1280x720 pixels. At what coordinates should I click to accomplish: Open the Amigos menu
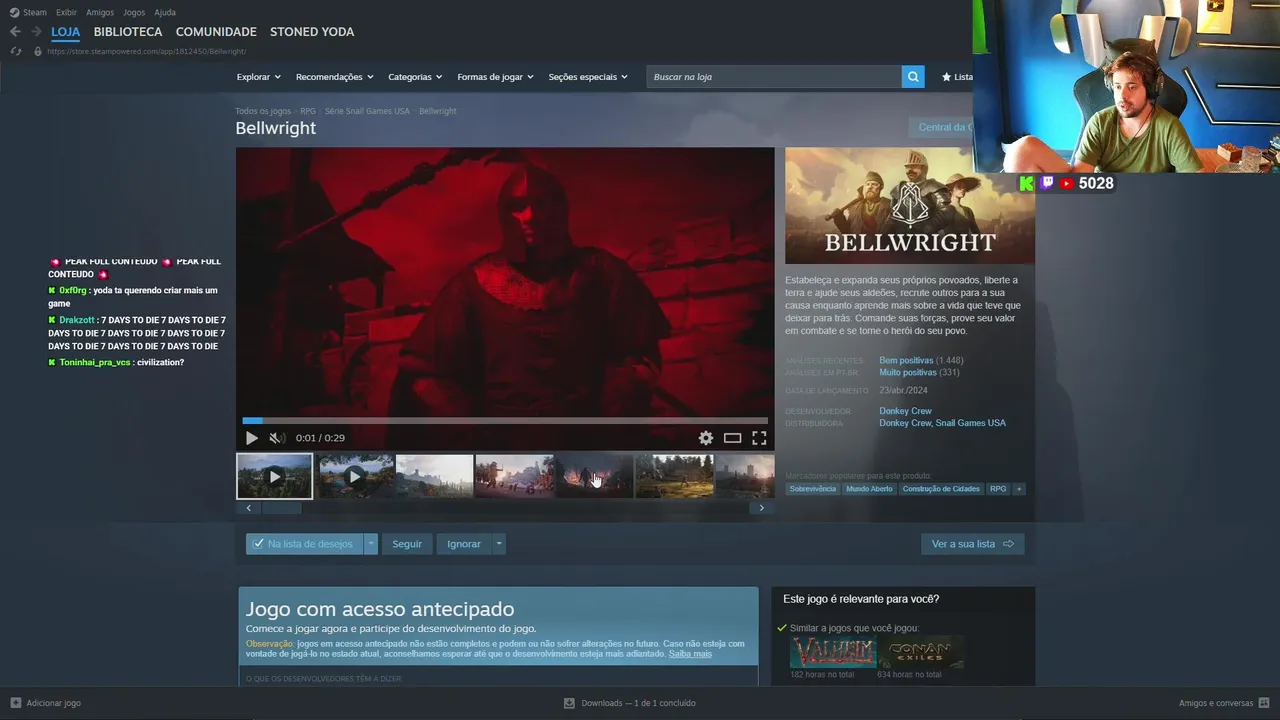[100, 12]
